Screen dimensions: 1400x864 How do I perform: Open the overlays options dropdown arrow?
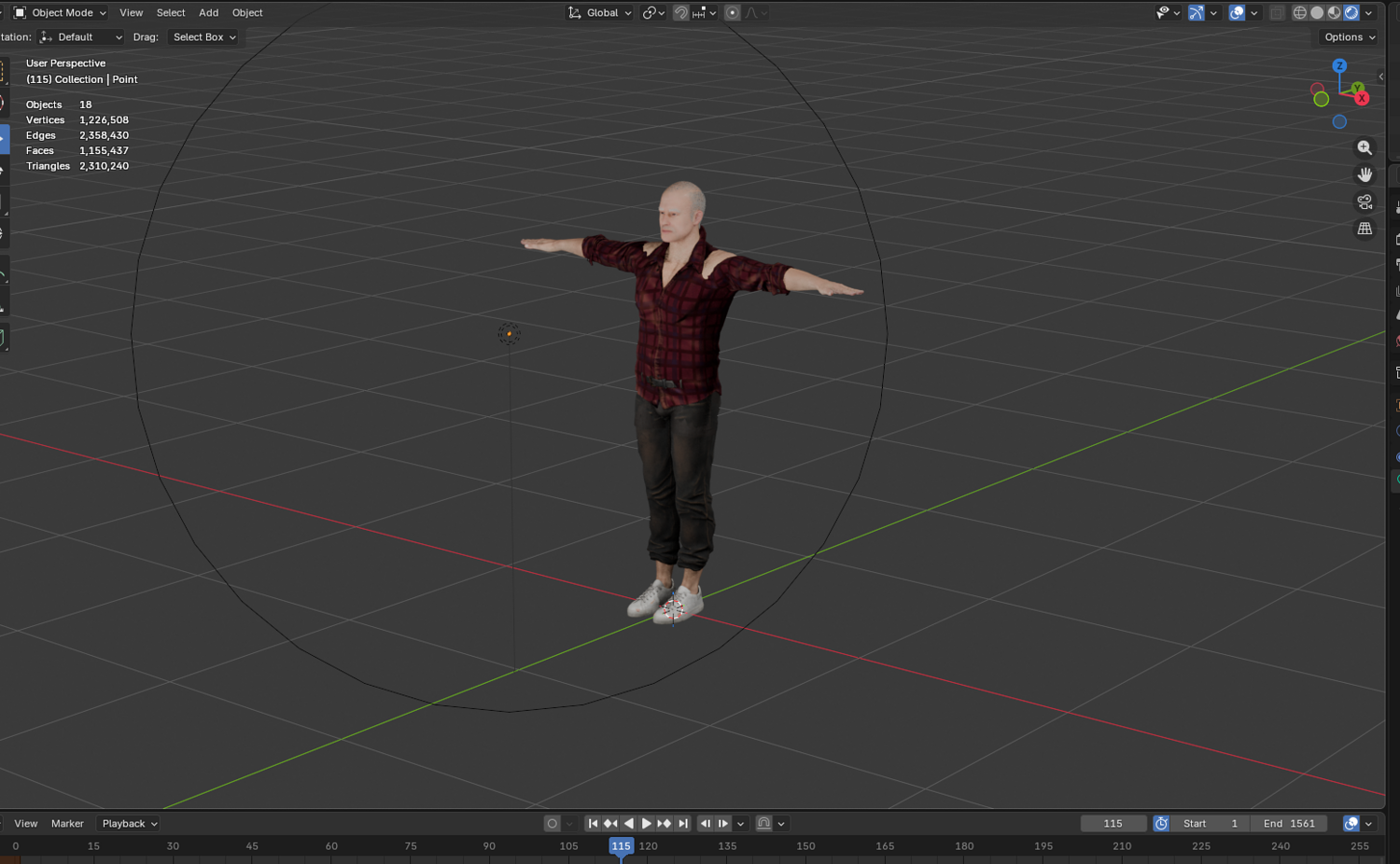click(x=1254, y=13)
